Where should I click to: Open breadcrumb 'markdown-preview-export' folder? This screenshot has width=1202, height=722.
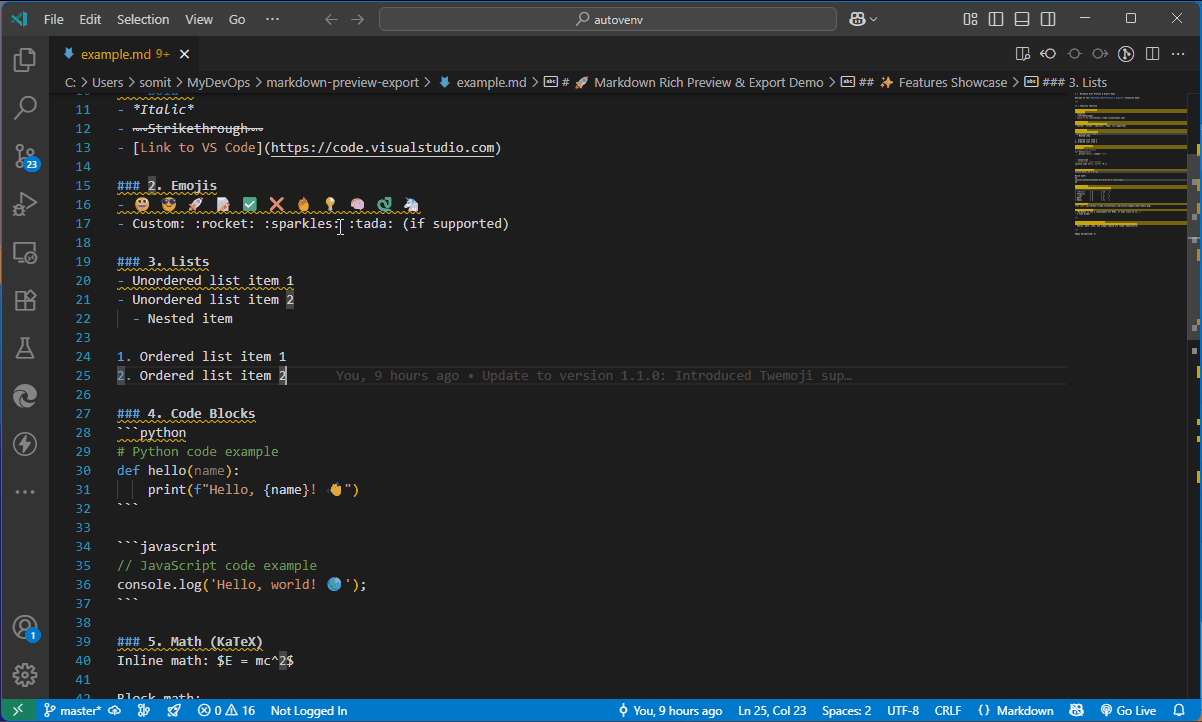pos(342,83)
